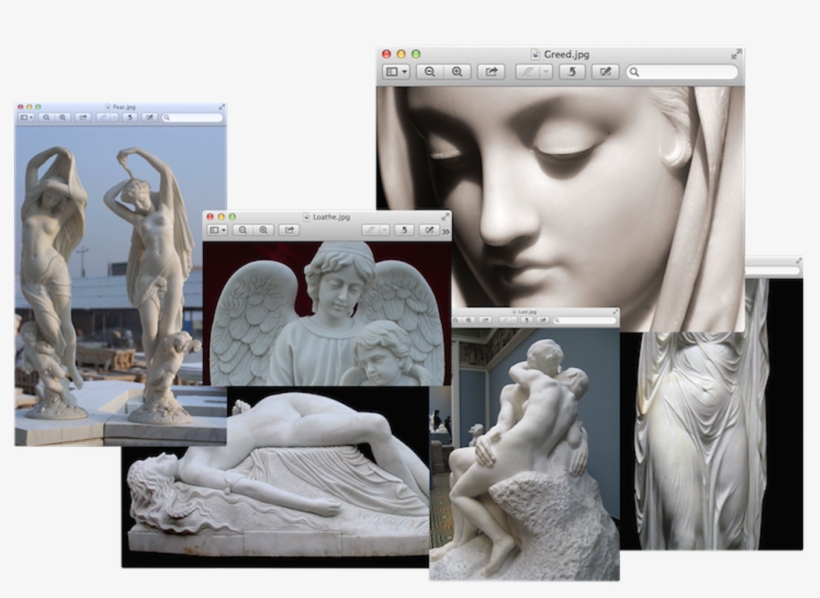This screenshot has width=820, height=598.
Task: Open highlight options dropdown in Fear.jpg window
Action: coord(114,117)
